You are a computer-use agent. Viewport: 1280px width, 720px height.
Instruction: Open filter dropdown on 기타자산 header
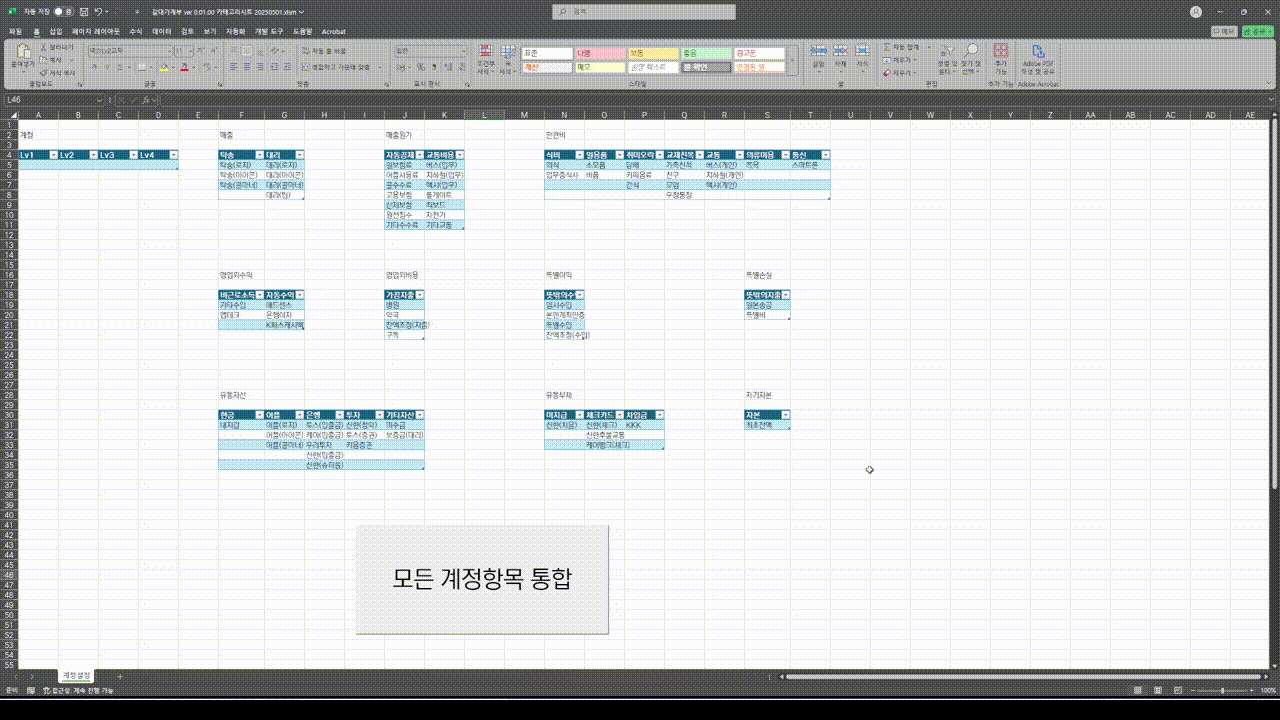pyautogui.click(x=419, y=414)
